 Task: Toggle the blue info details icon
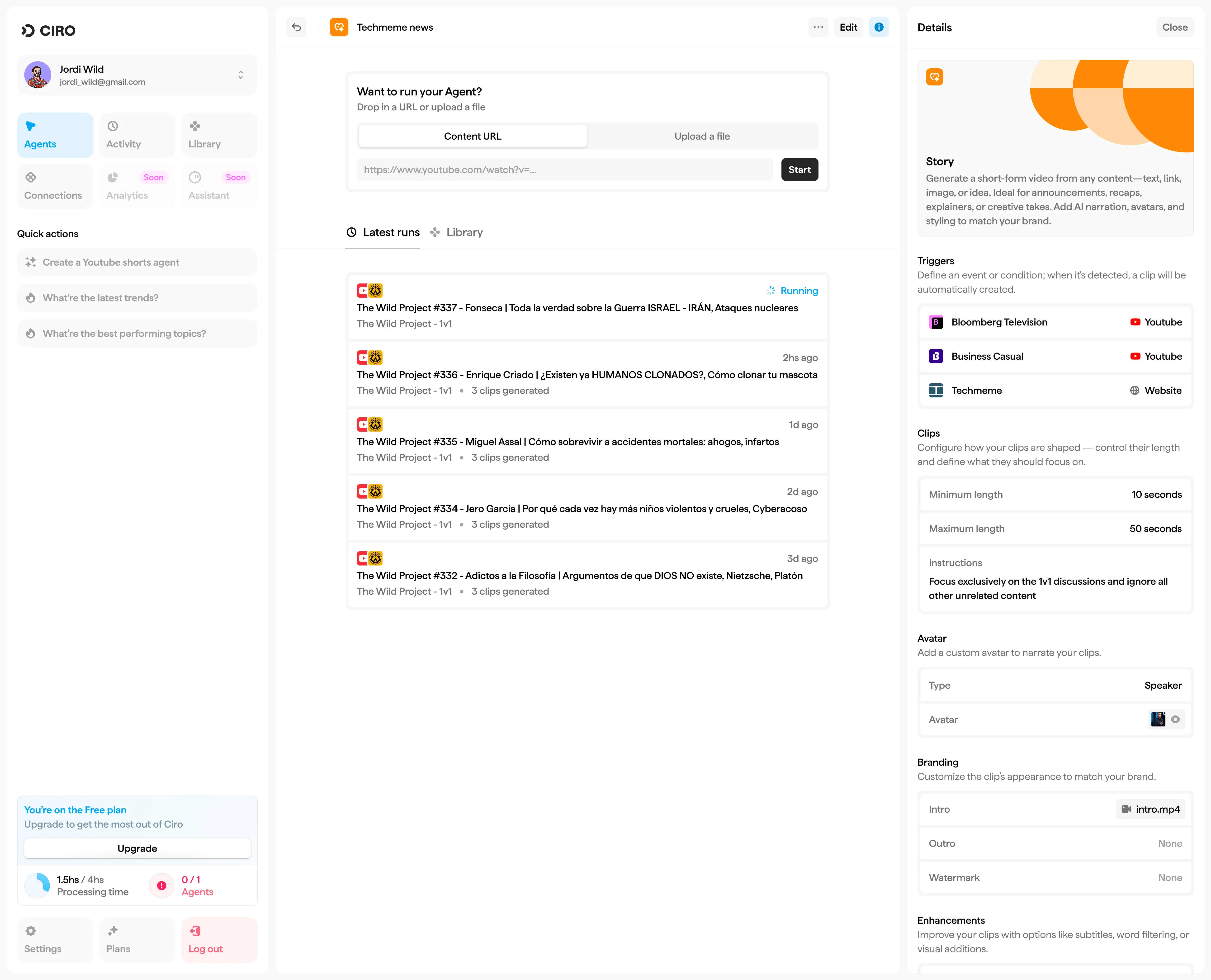pos(879,27)
